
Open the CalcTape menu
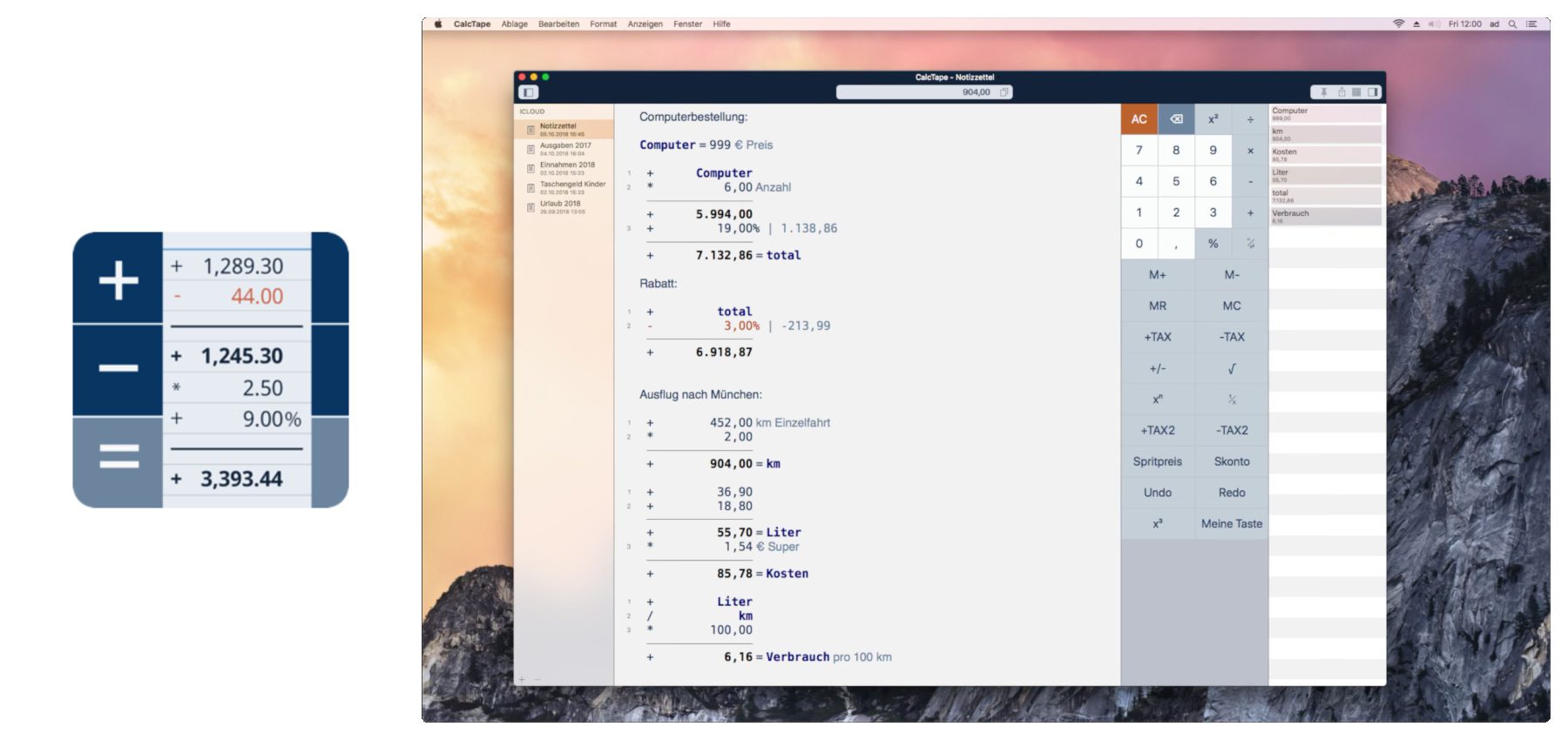(472, 24)
